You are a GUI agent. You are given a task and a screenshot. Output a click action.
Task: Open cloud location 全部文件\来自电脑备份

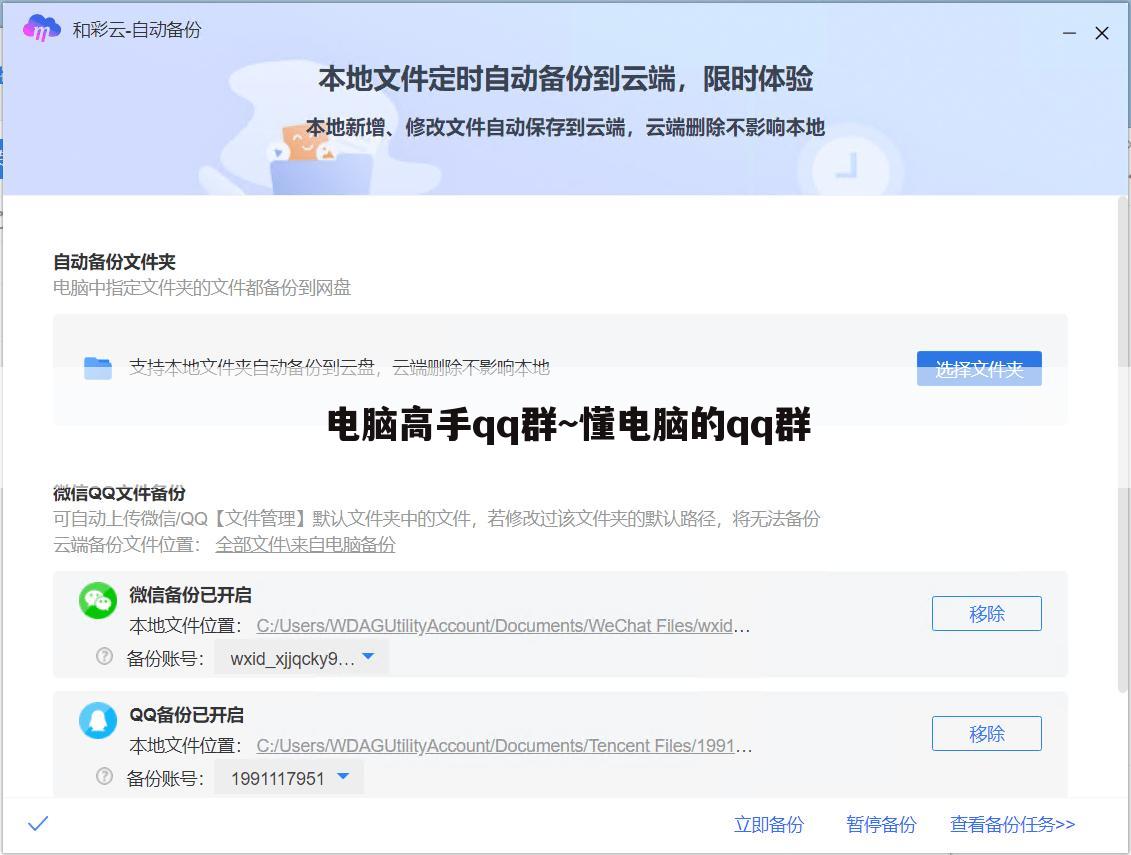[305, 544]
